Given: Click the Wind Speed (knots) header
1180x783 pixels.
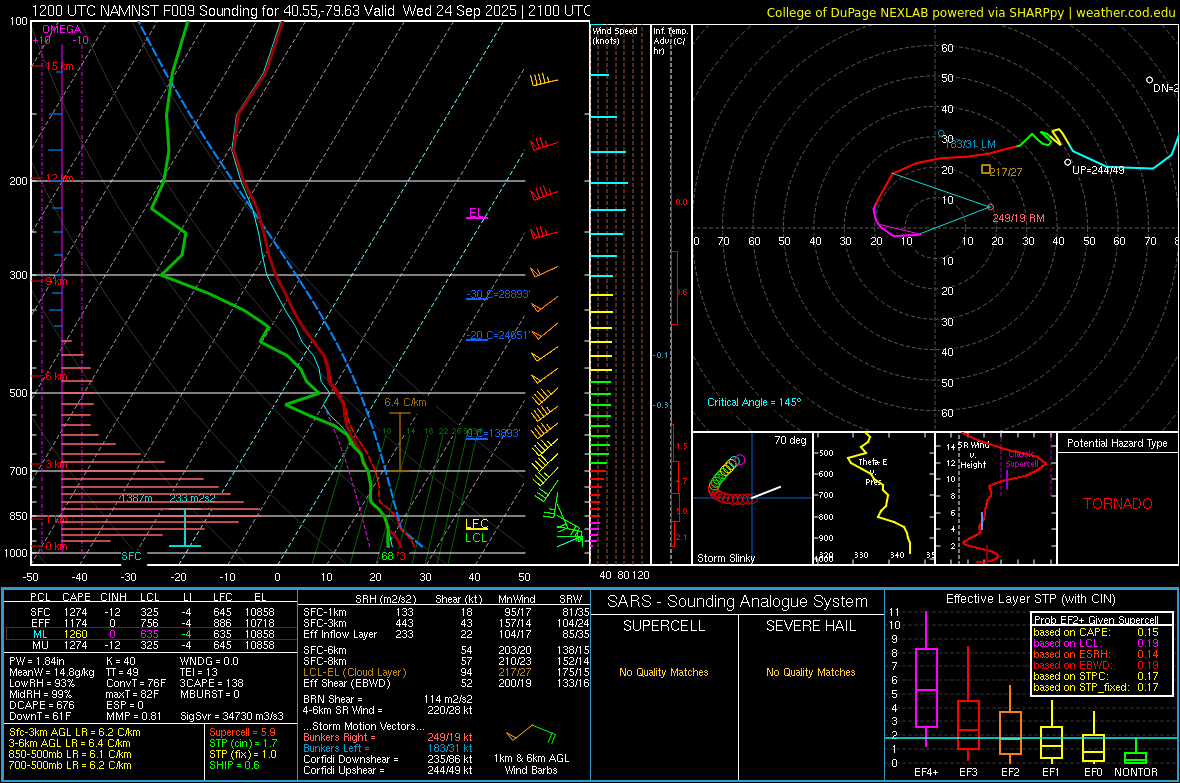Looking at the screenshot, I should (x=614, y=35).
